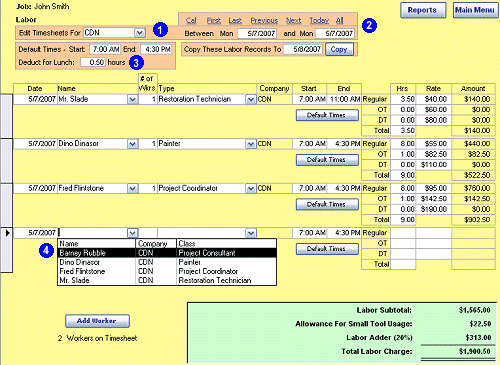Choose Fred Flintstone in the dropdown list
The image size is (500, 365).
click(167, 271)
